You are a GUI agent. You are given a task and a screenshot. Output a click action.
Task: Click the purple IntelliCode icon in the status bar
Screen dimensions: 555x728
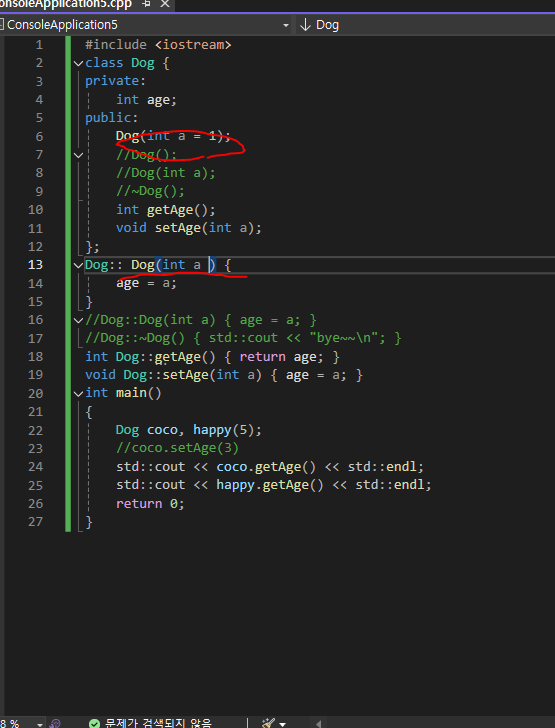point(55,723)
